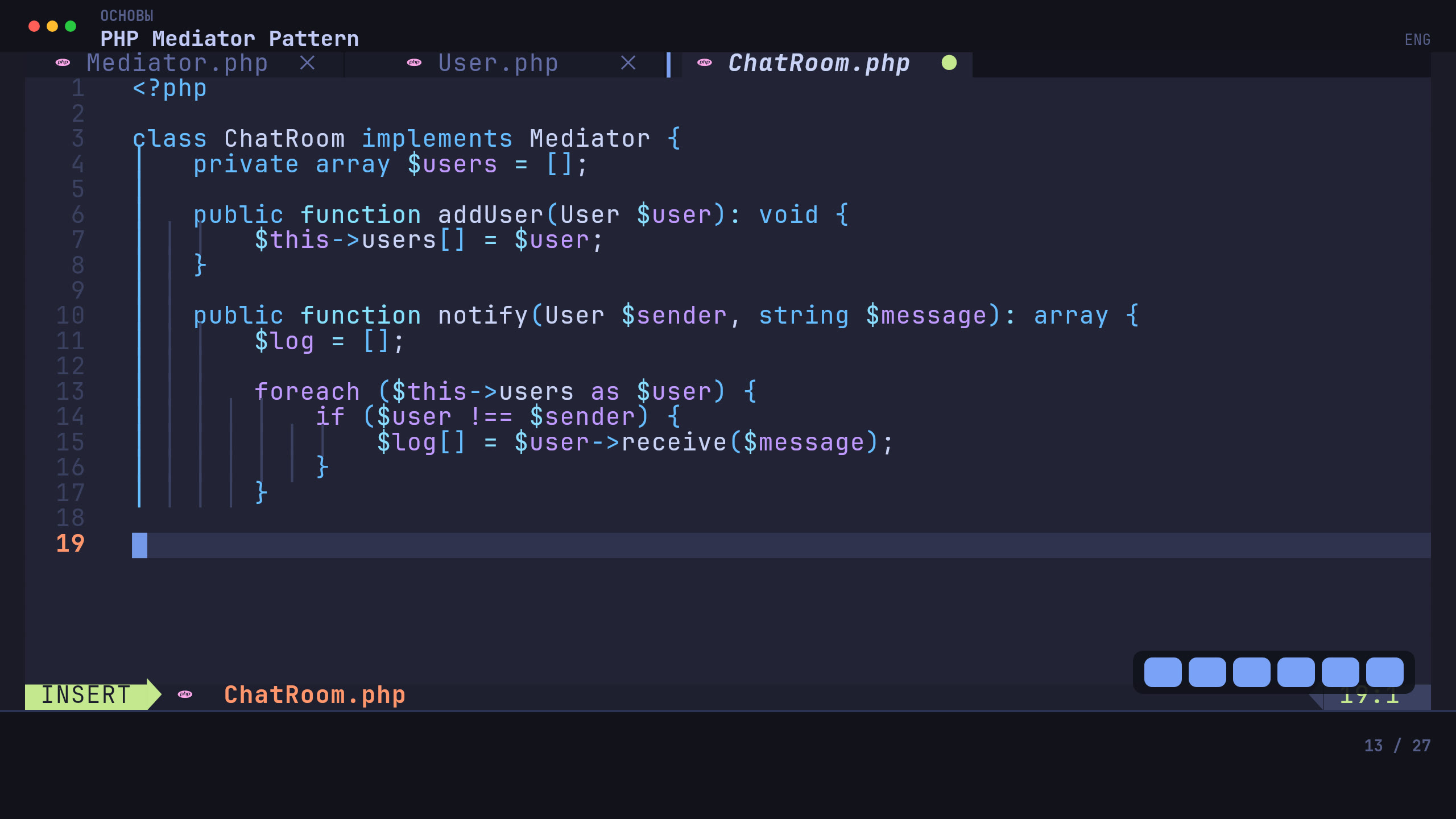Click the first blue keystroke square
The width and height of the screenshot is (1456, 819).
tap(1163, 672)
